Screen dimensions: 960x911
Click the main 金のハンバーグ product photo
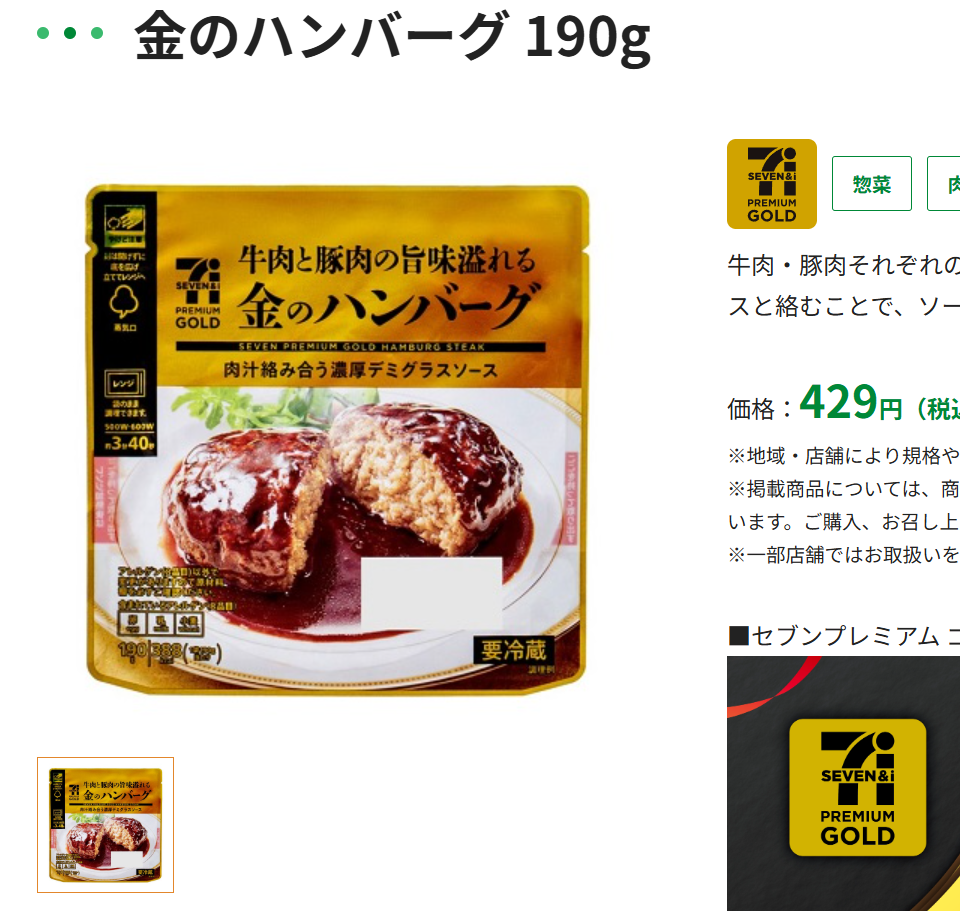[337, 440]
